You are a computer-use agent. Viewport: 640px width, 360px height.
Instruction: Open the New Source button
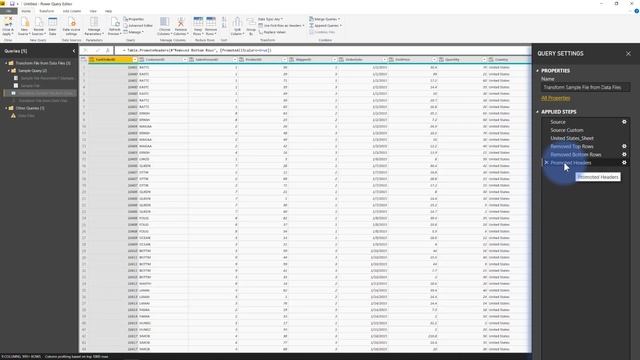point(24,26)
